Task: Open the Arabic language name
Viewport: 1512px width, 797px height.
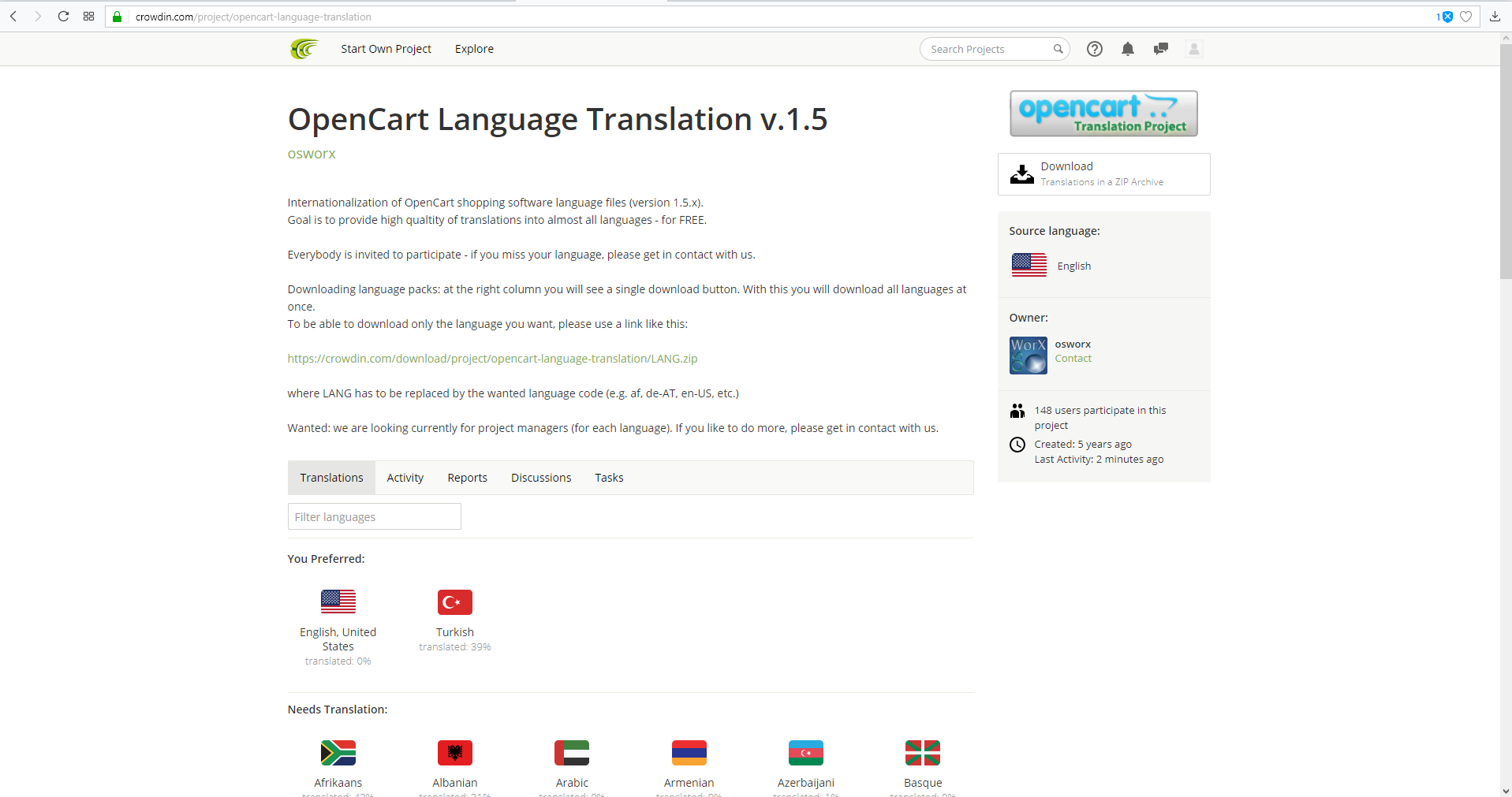Action: [572, 783]
